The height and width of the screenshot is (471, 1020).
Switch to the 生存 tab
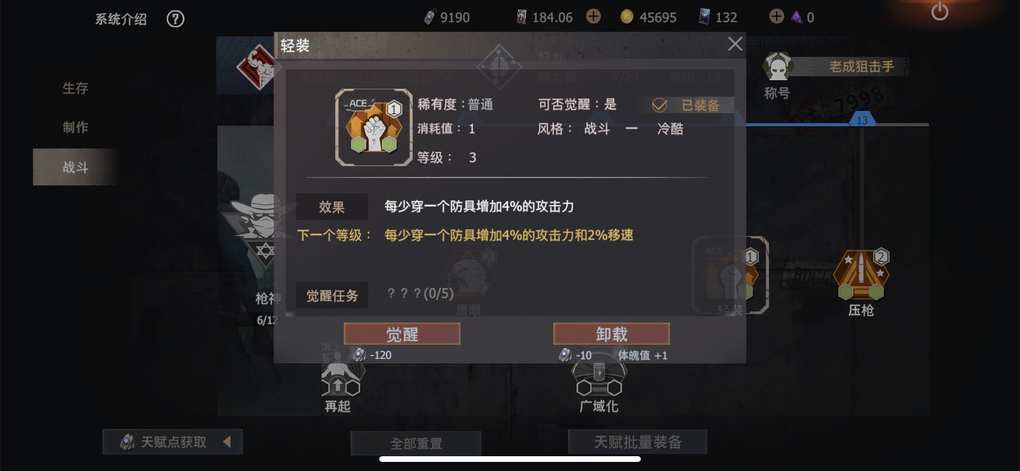pyautogui.click(x=75, y=88)
